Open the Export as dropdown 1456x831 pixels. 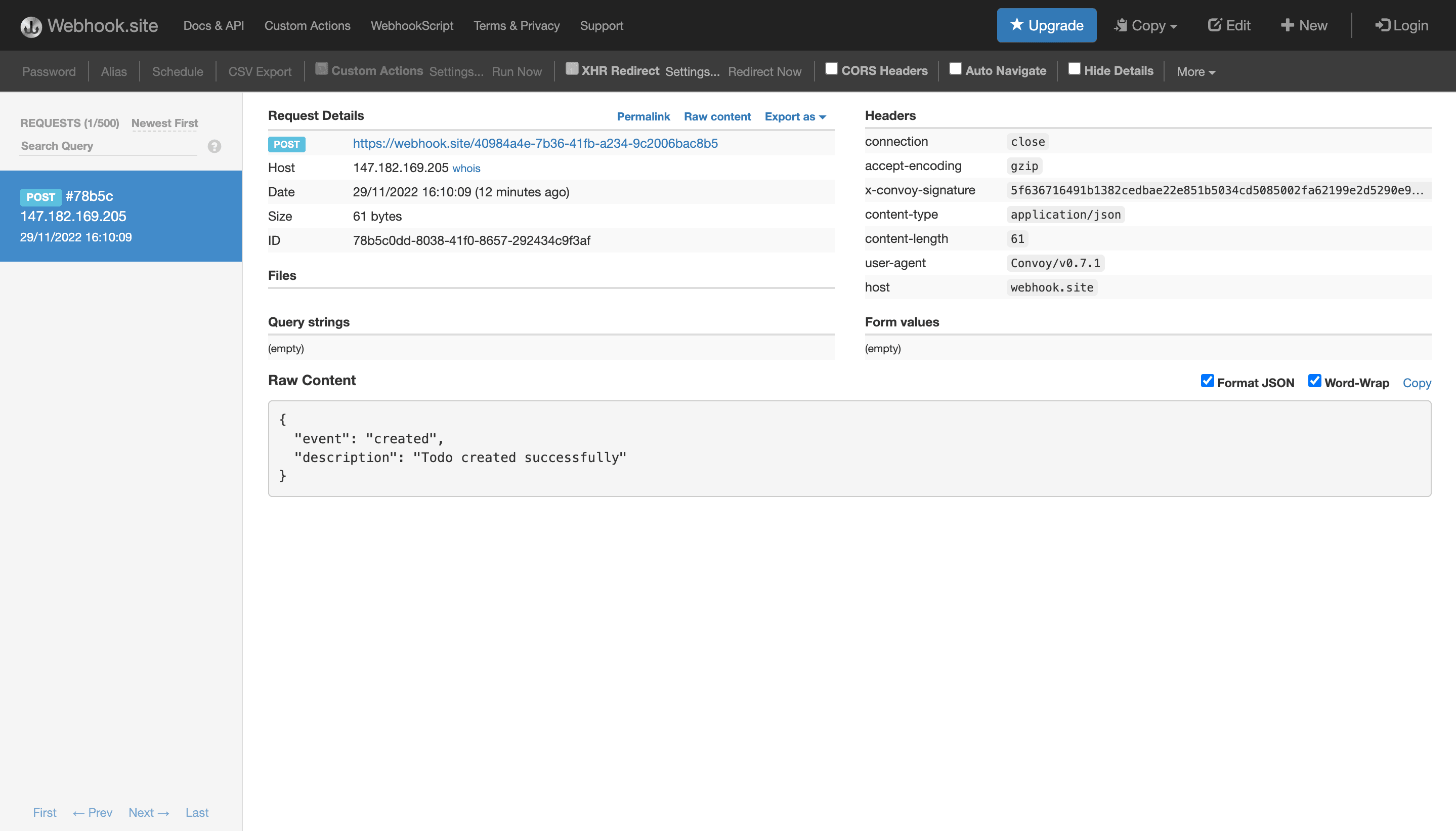[x=795, y=116]
